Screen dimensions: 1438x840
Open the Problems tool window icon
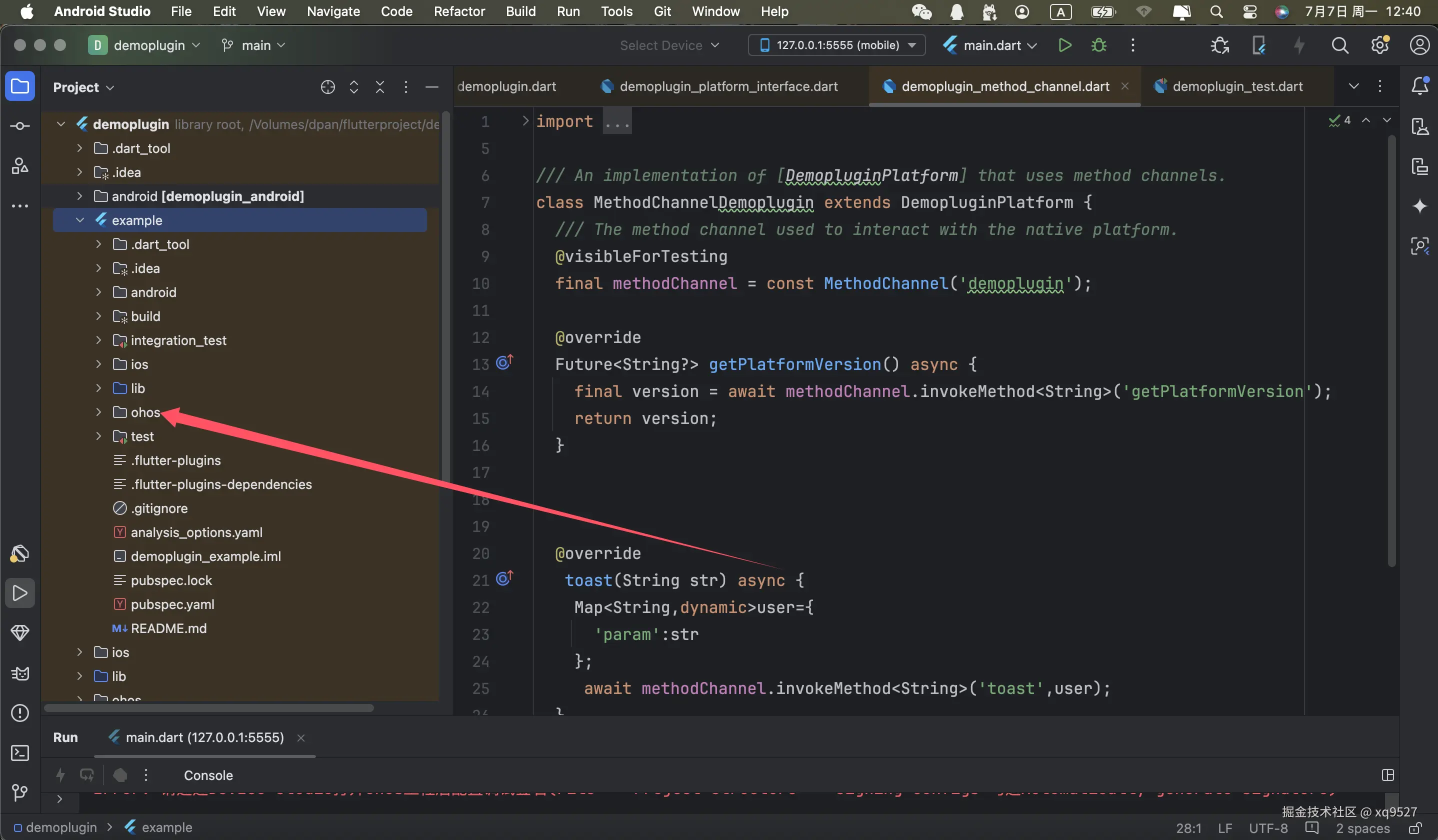[x=20, y=713]
